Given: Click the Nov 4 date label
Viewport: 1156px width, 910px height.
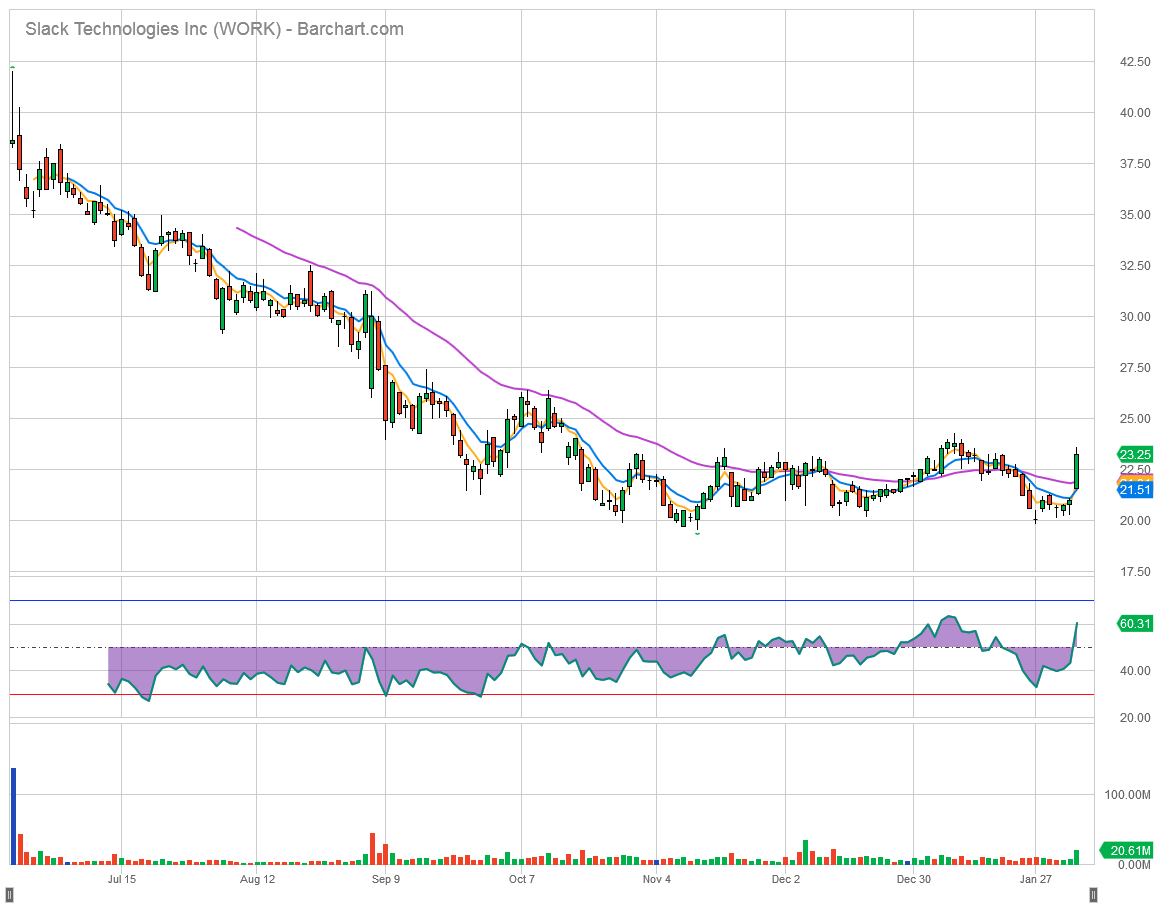Looking at the screenshot, I should 657,879.
